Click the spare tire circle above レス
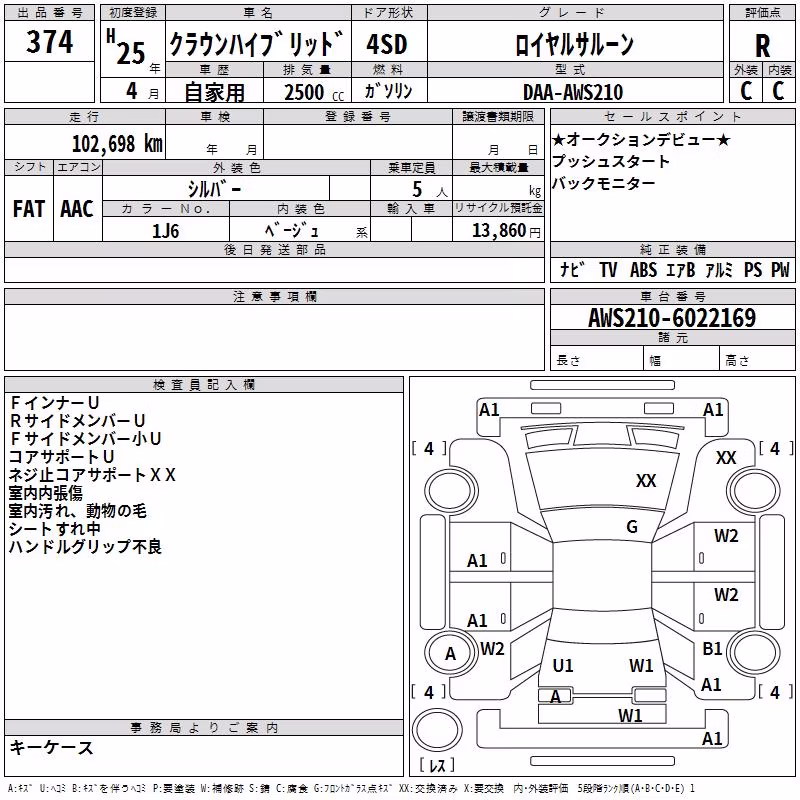 tap(437, 729)
